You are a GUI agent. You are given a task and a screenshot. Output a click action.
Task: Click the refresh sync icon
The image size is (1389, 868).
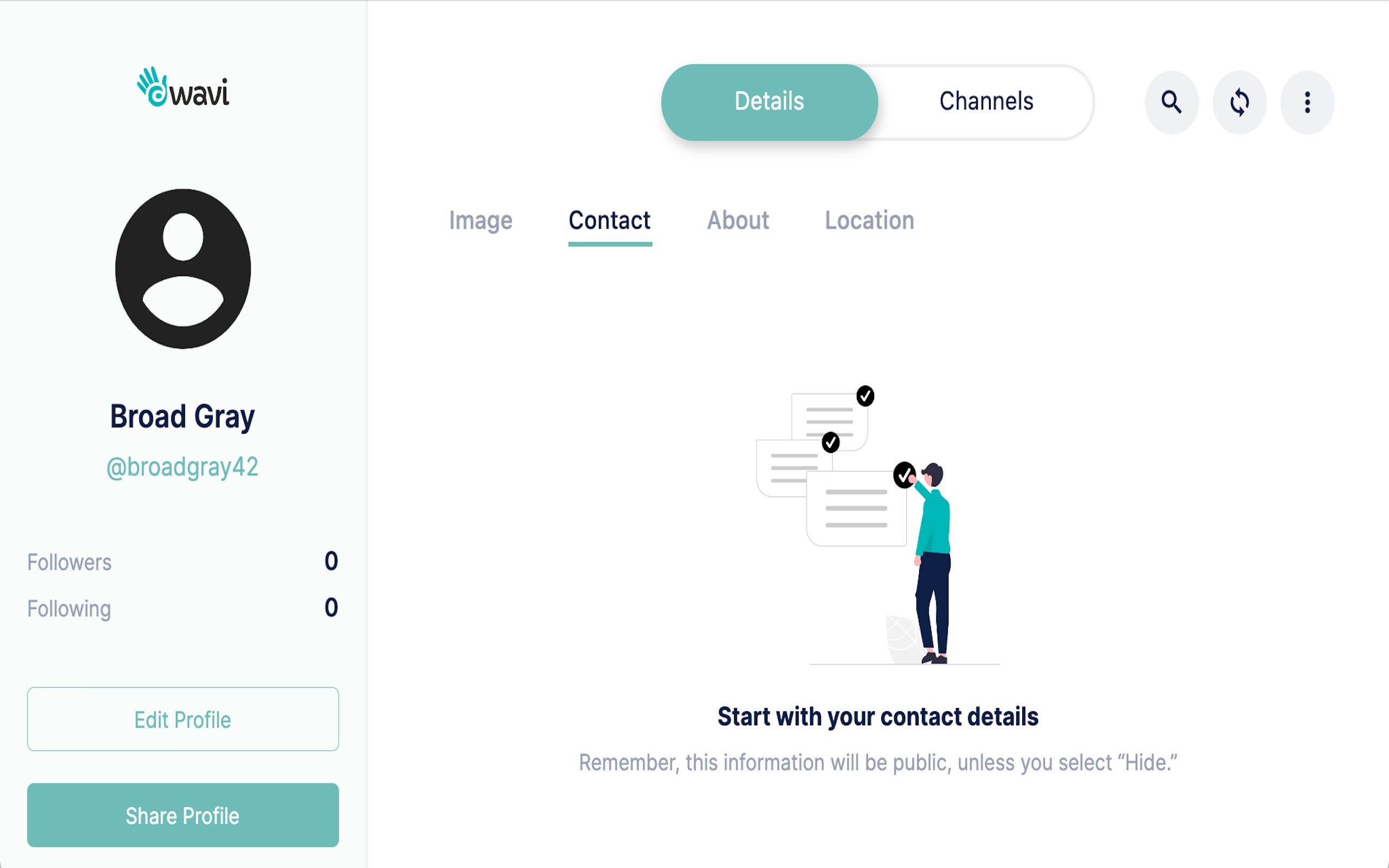click(x=1239, y=102)
